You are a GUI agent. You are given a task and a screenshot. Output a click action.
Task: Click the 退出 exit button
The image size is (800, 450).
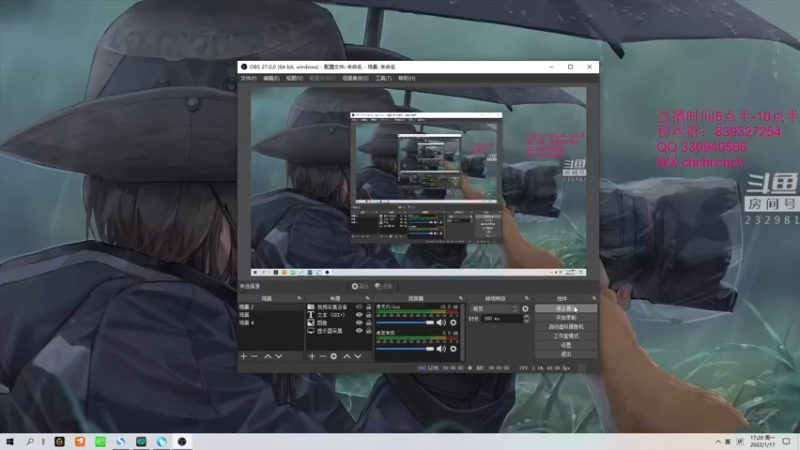point(566,354)
